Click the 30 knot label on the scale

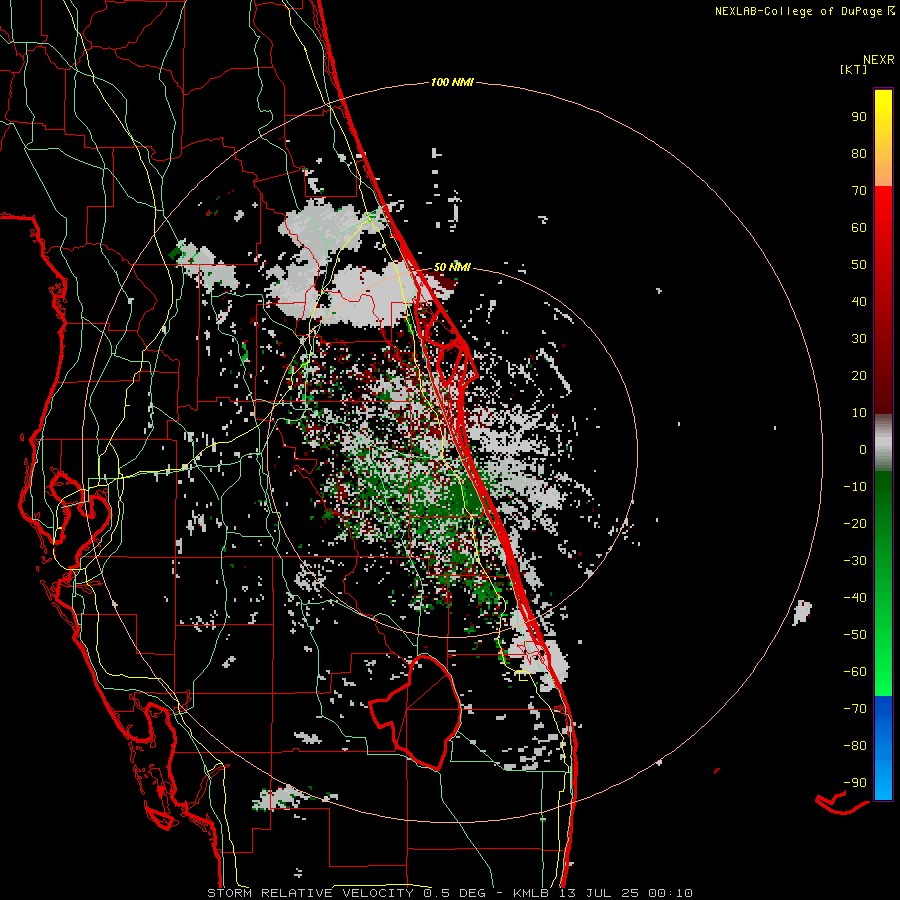(x=859, y=339)
